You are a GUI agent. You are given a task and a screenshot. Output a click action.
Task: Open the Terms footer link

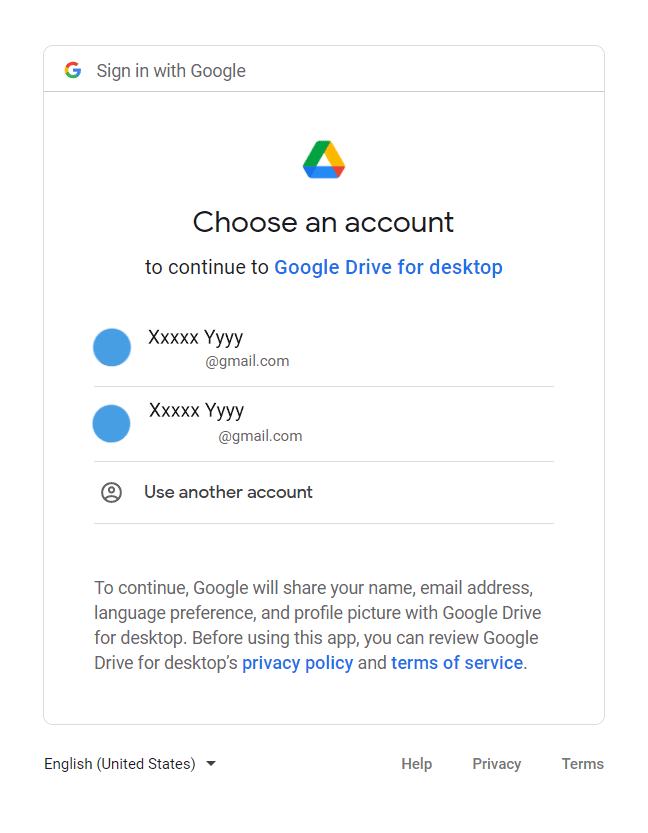click(x=583, y=764)
